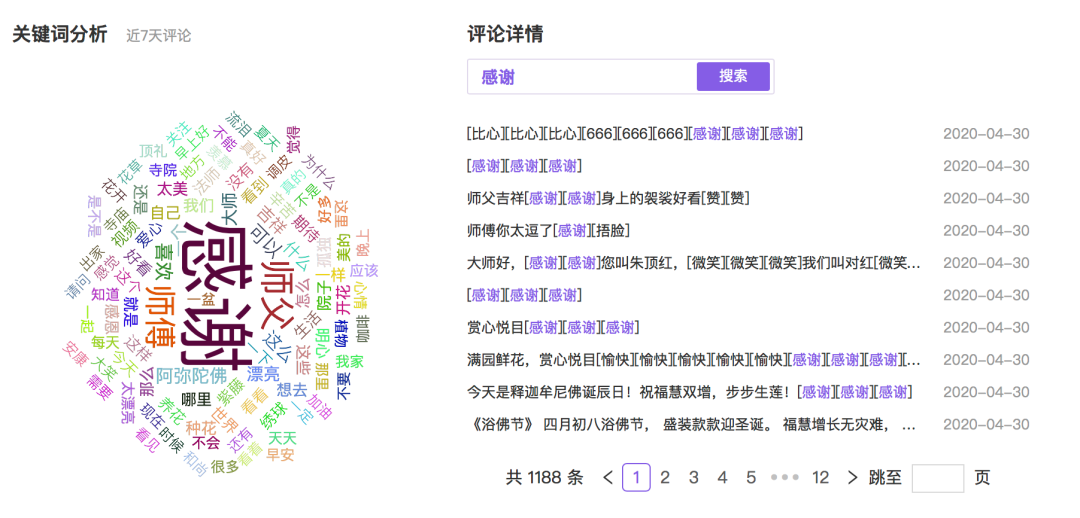Go to the next page arrow
1080x518 pixels.
click(852, 478)
